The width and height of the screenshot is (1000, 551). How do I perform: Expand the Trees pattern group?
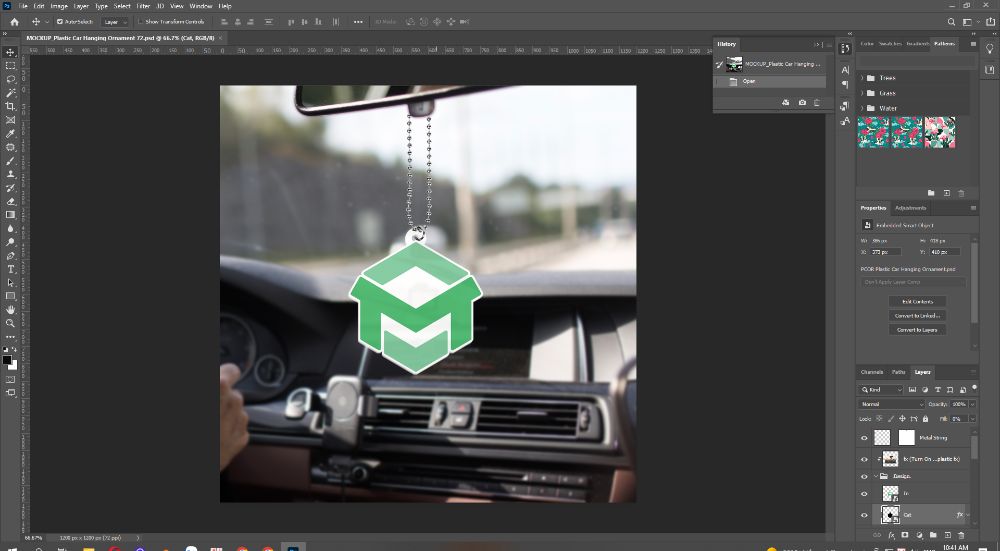[x=862, y=78]
